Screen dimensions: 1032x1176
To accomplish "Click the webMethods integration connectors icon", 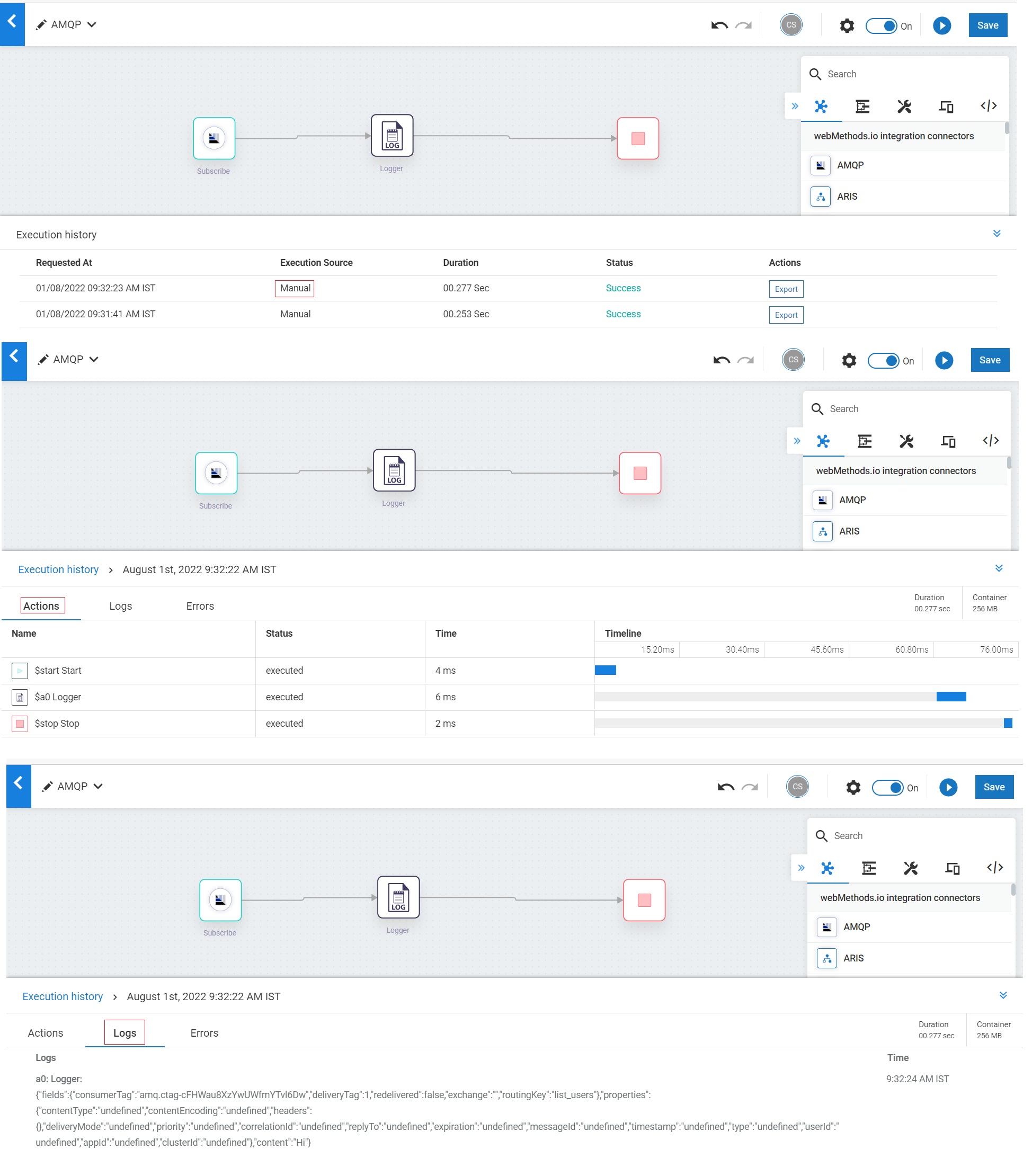I will coord(821,106).
